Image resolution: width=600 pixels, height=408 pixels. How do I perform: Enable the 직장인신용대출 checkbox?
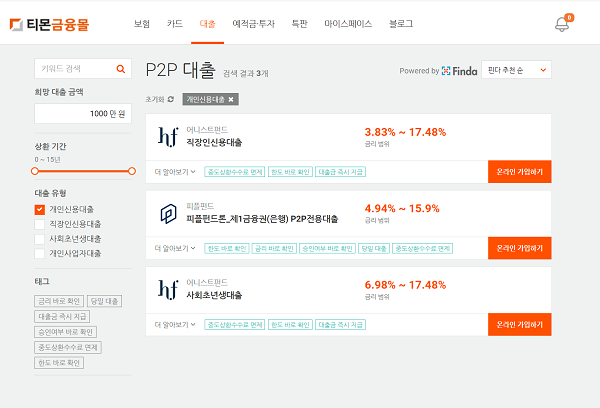coord(39,224)
